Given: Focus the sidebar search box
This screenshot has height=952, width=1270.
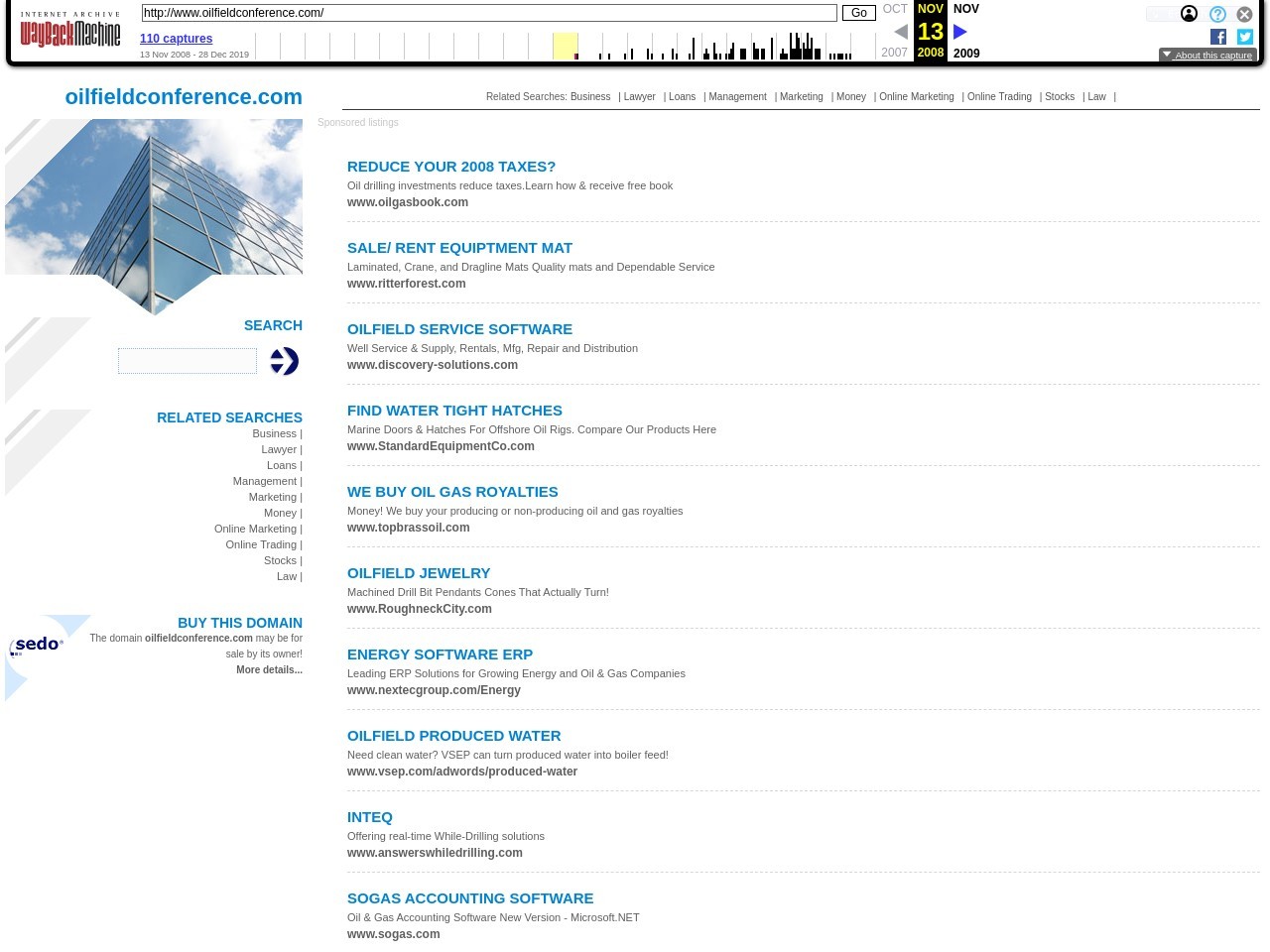Looking at the screenshot, I should click(188, 361).
